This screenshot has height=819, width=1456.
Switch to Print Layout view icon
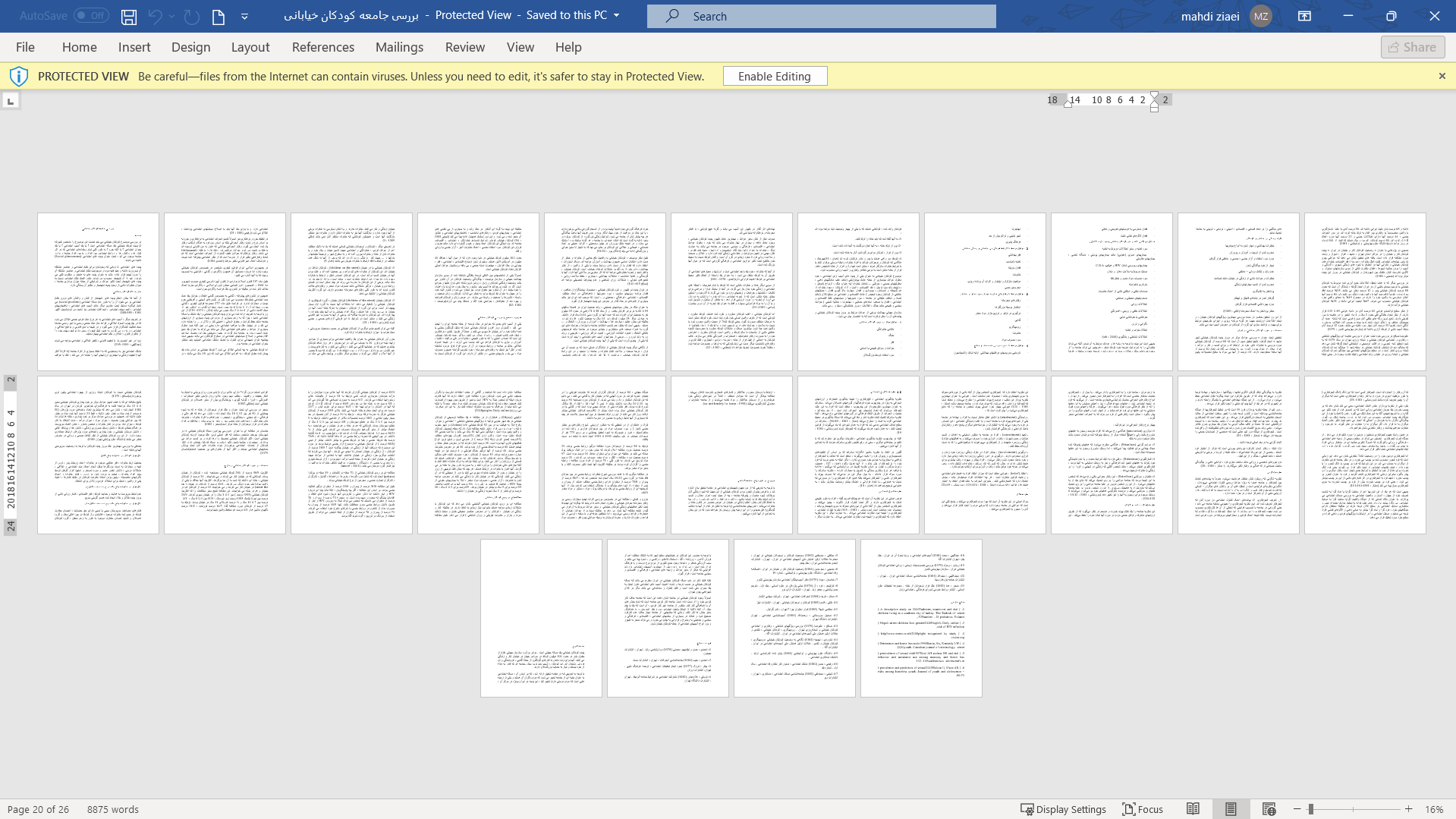coord(1231,809)
